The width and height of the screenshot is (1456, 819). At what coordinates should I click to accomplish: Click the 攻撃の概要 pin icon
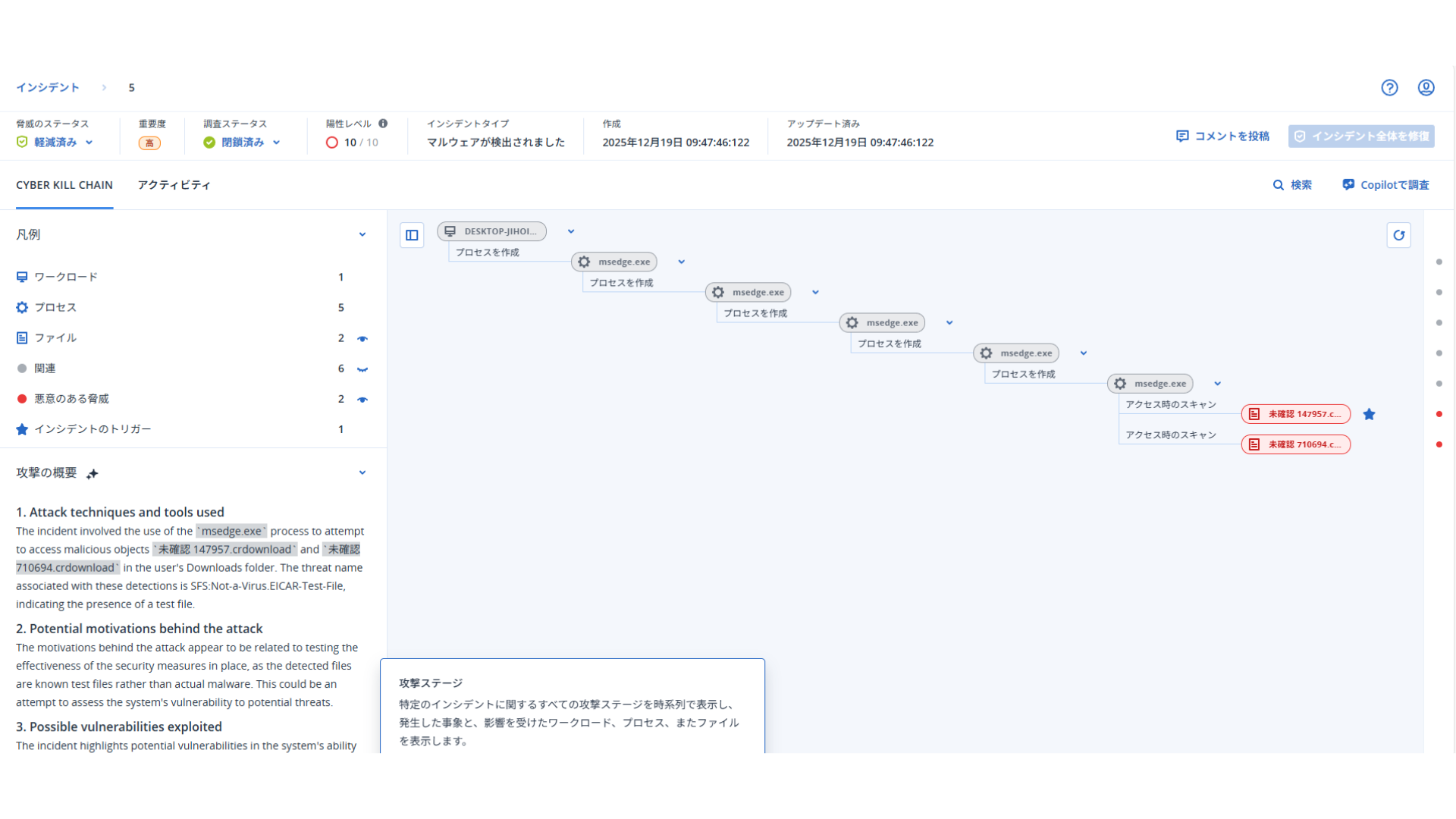(93, 473)
